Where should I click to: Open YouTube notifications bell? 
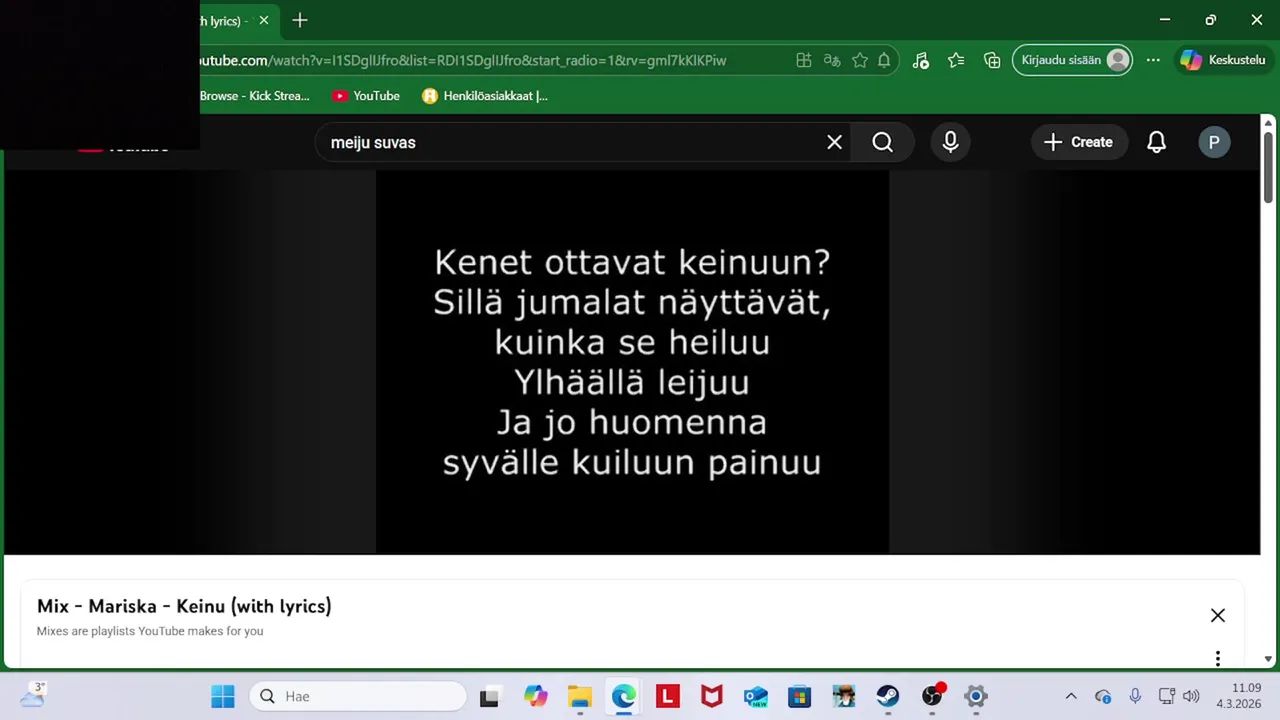point(1156,142)
